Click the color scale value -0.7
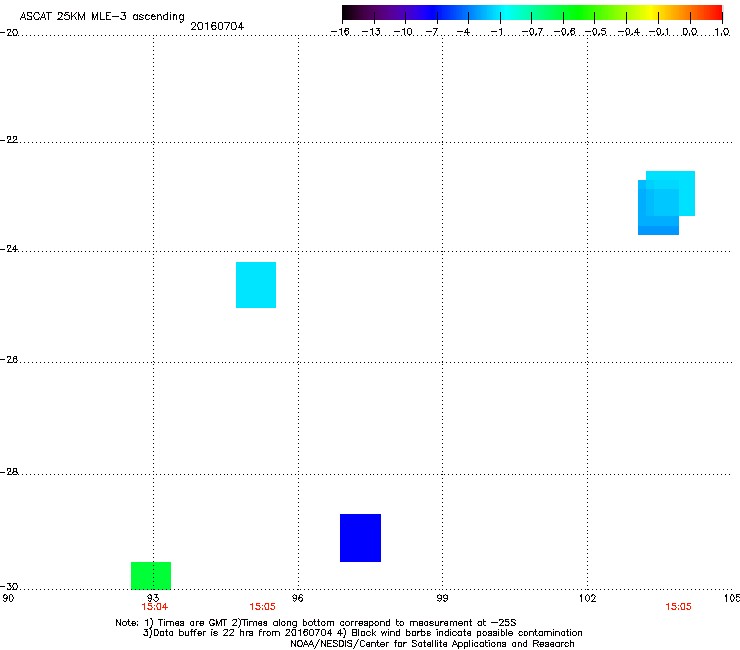The height and width of the screenshot is (650, 740). coord(532,32)
